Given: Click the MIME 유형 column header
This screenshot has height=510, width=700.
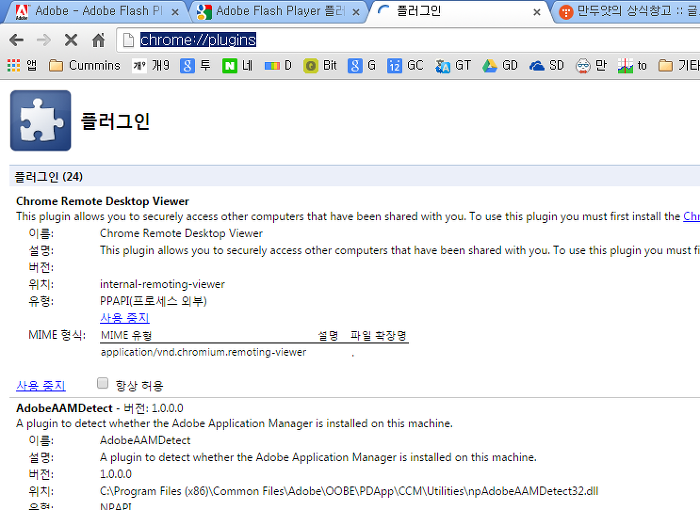Looking at the screenshot, I should coord(127,335).
